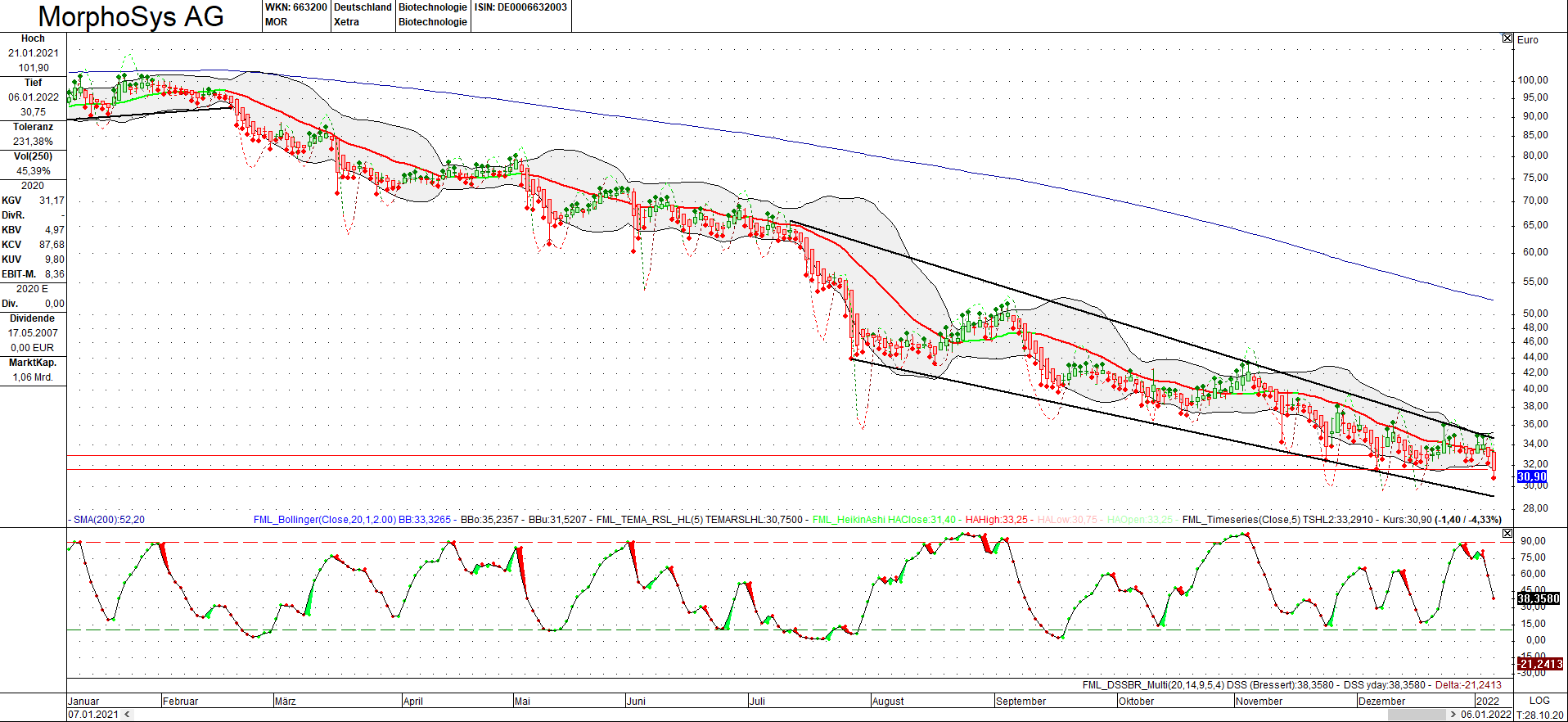Click the start date 07.01.2021
The image size is (1568, 722).
(x=93, y=715)
